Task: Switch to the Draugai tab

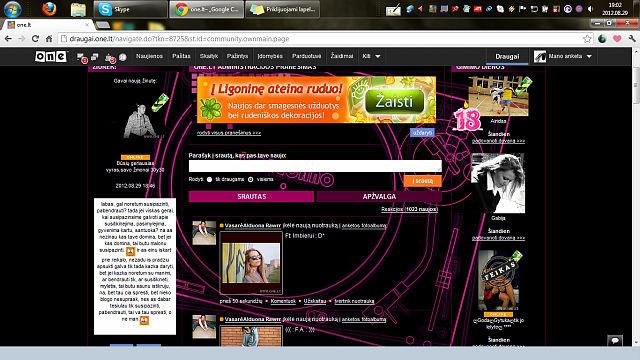Action: tap(507, 57)
